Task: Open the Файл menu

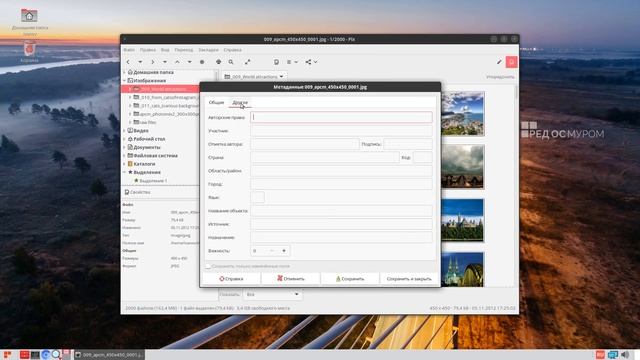Action: coord(129,50)
